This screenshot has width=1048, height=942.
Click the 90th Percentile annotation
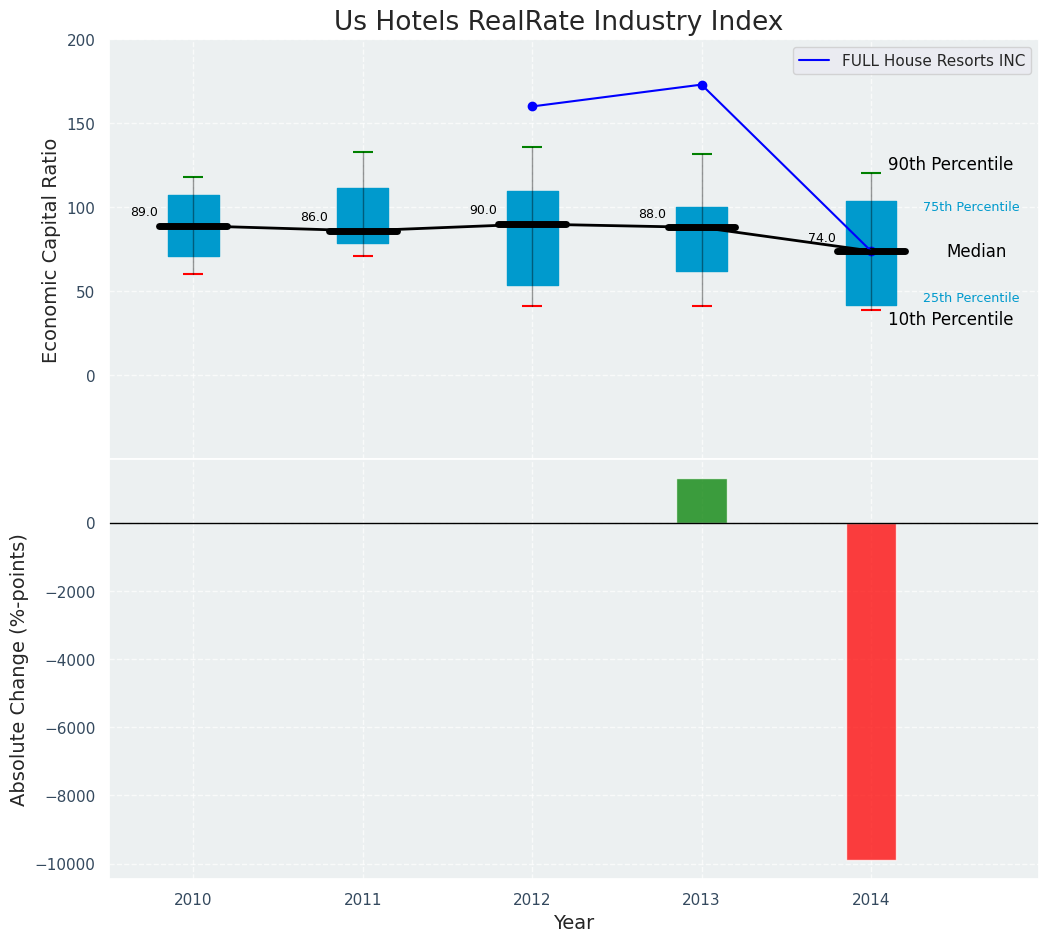coord(950,164)
